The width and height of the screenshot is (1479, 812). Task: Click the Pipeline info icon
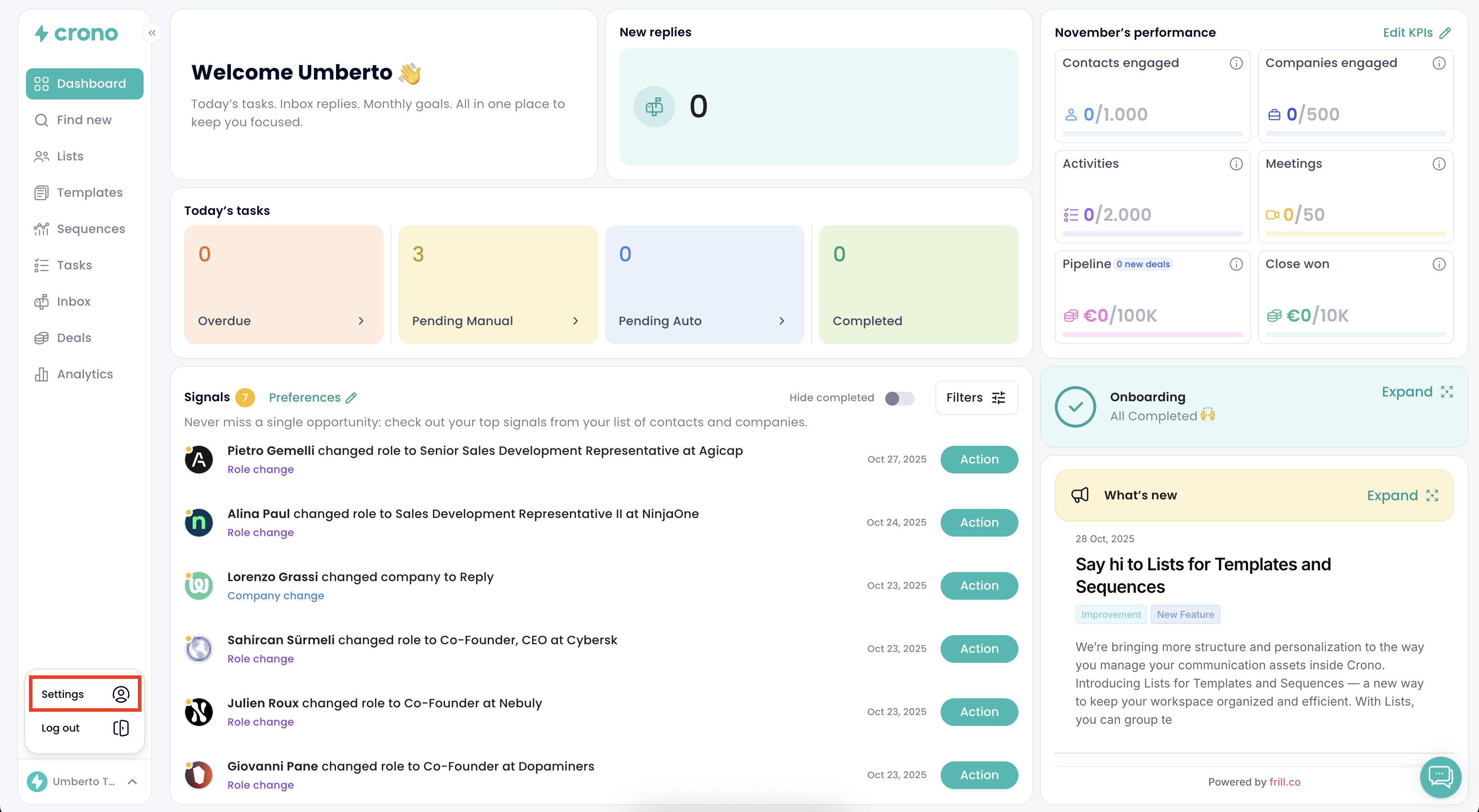pyautogui.click(x=1236, y=264)
